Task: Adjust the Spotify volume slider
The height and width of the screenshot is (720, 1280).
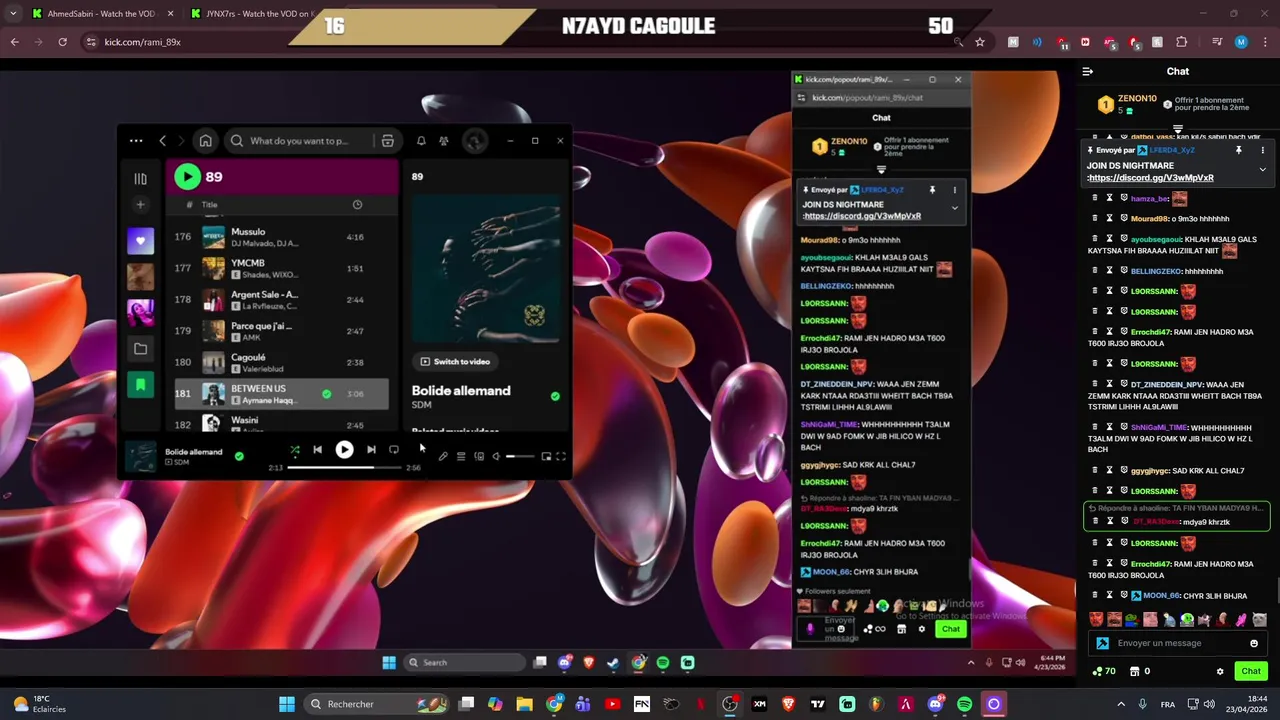Action: pyautogui.click(x=520, y=457)
